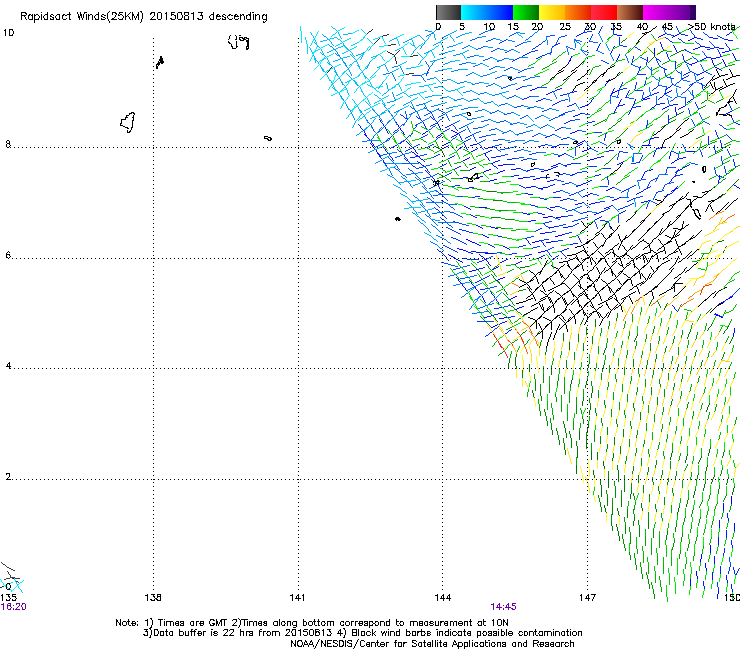Click the purple time stamp '16:20'
Screen dimensions: 740x650
point(13,607)
